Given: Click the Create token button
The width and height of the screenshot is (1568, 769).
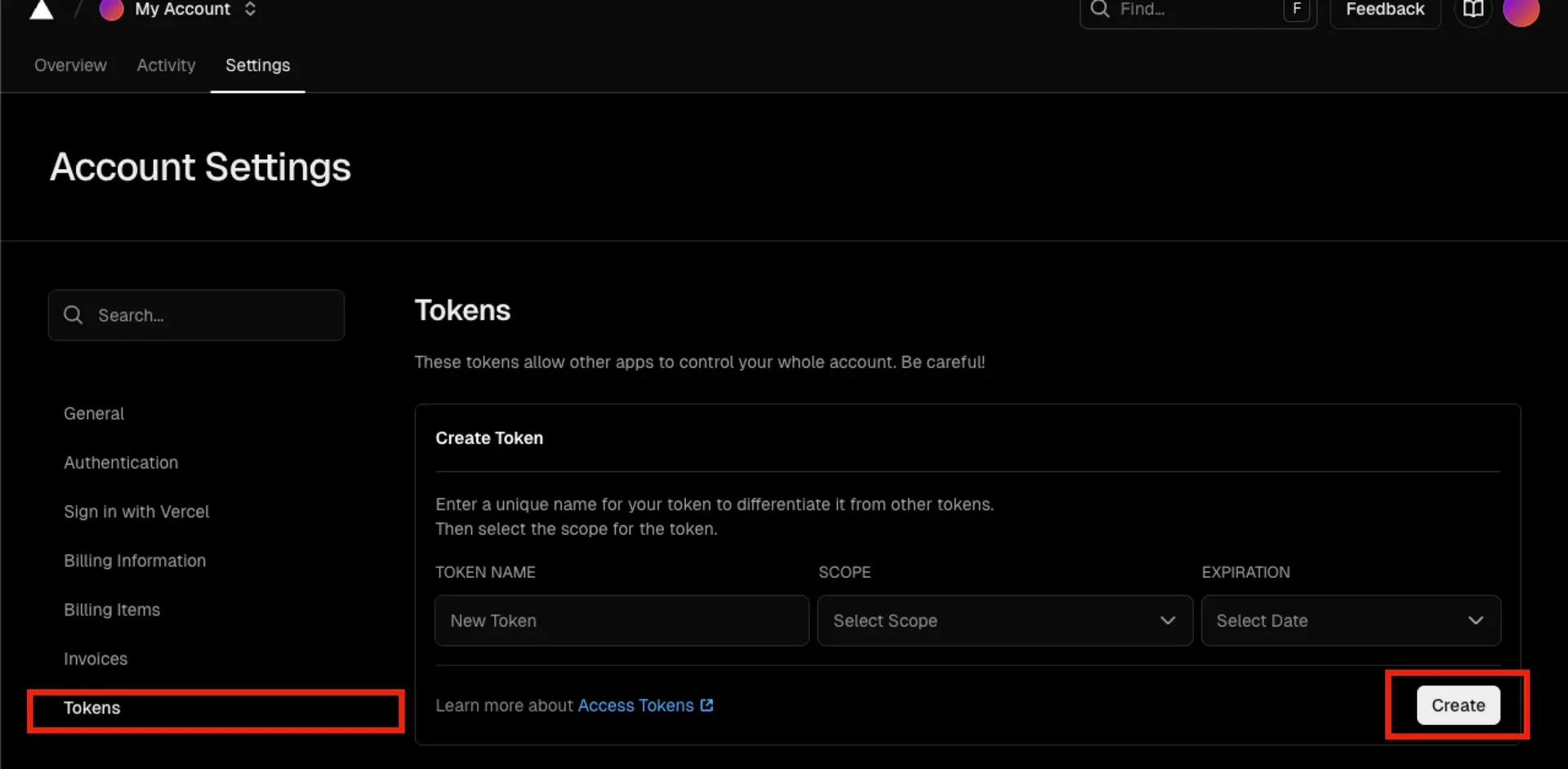Looking at the screenshot, I should click(x=1458, y=705).
